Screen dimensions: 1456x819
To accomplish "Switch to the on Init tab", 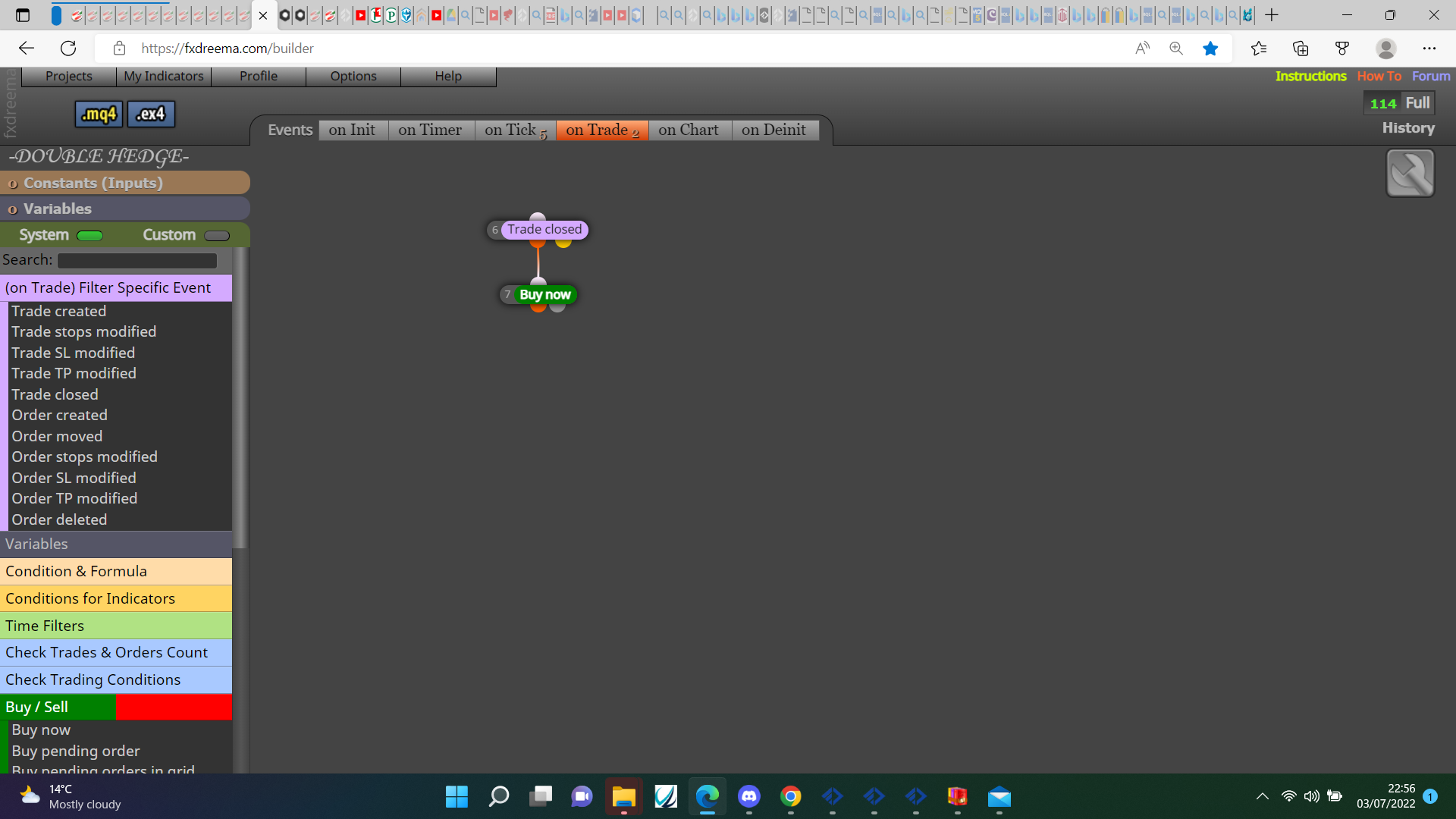I will [x=353, y=130].
